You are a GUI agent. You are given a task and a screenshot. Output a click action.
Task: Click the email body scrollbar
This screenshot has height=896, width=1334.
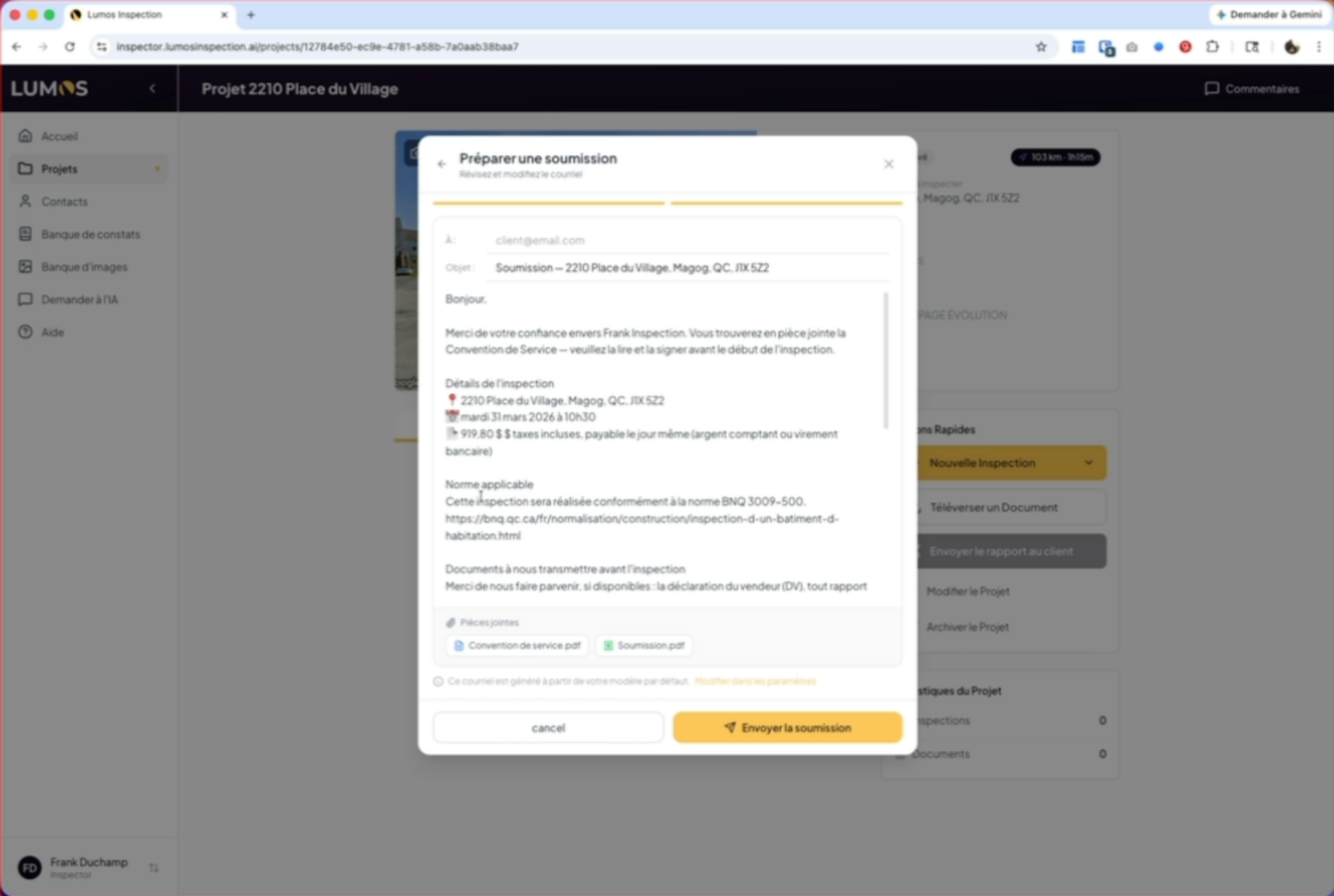click(886, 361)
